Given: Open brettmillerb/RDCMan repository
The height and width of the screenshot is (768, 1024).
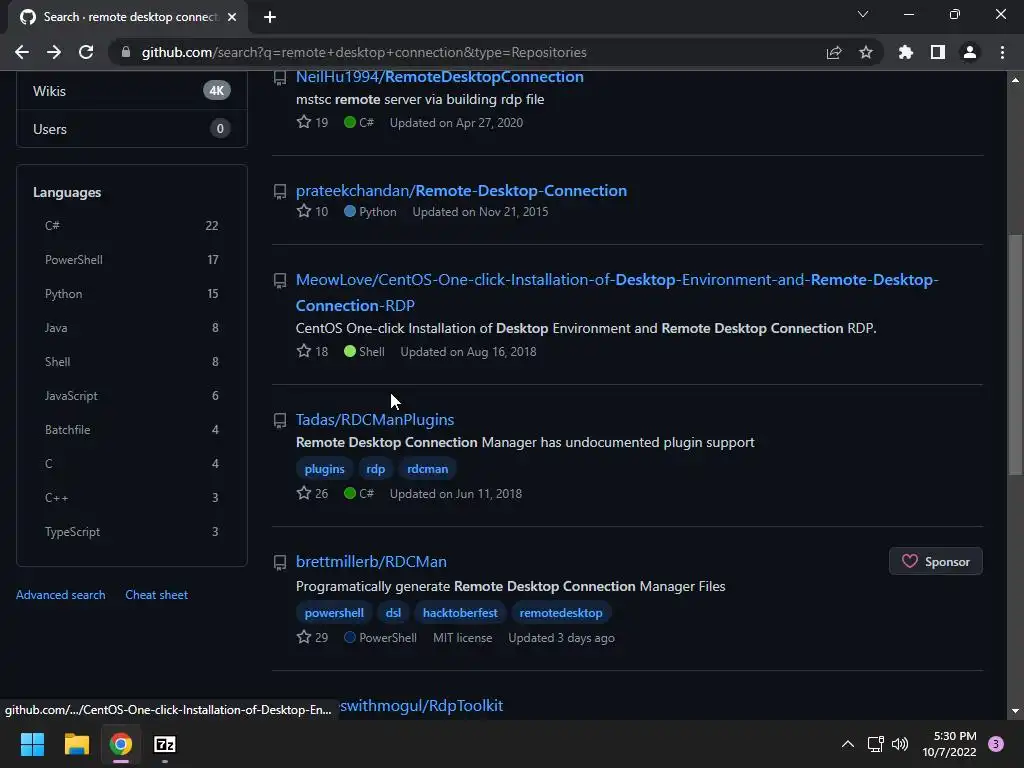Looking at the screenshot, I should pyautogui.click(x=371, y=562).
